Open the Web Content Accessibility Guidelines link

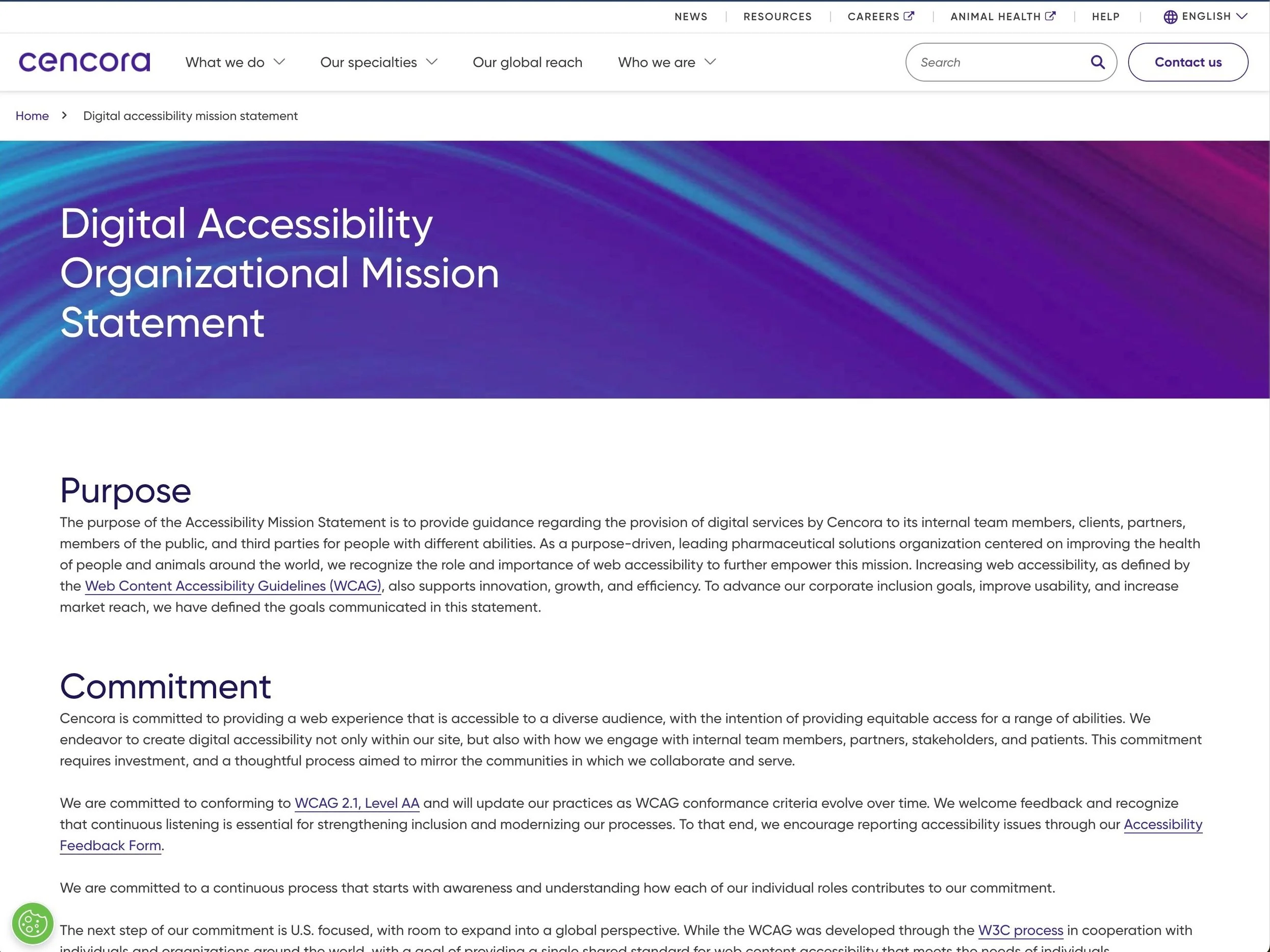[x=233, y=586]
